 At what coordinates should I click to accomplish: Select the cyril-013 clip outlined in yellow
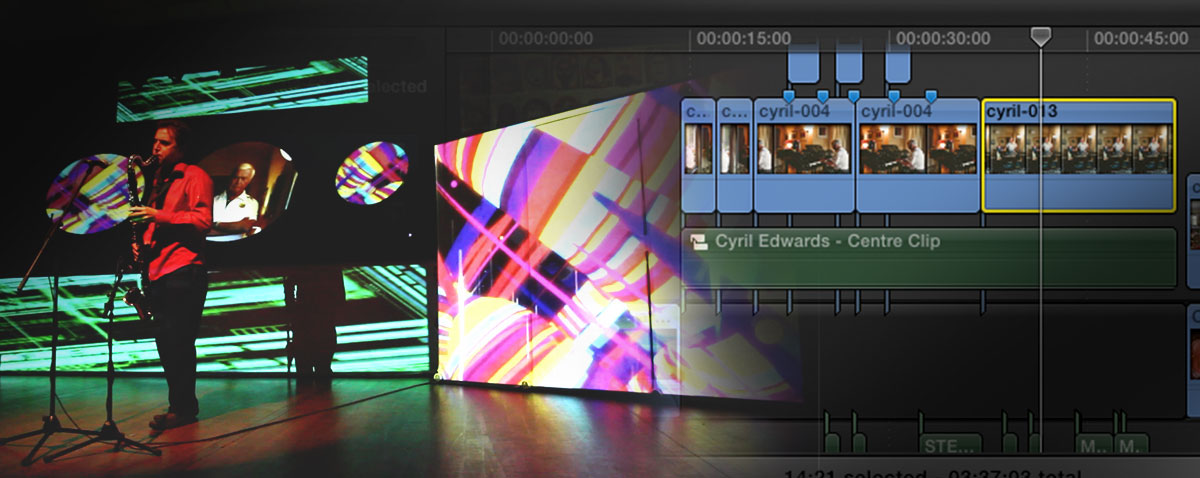pos(1078,155)
